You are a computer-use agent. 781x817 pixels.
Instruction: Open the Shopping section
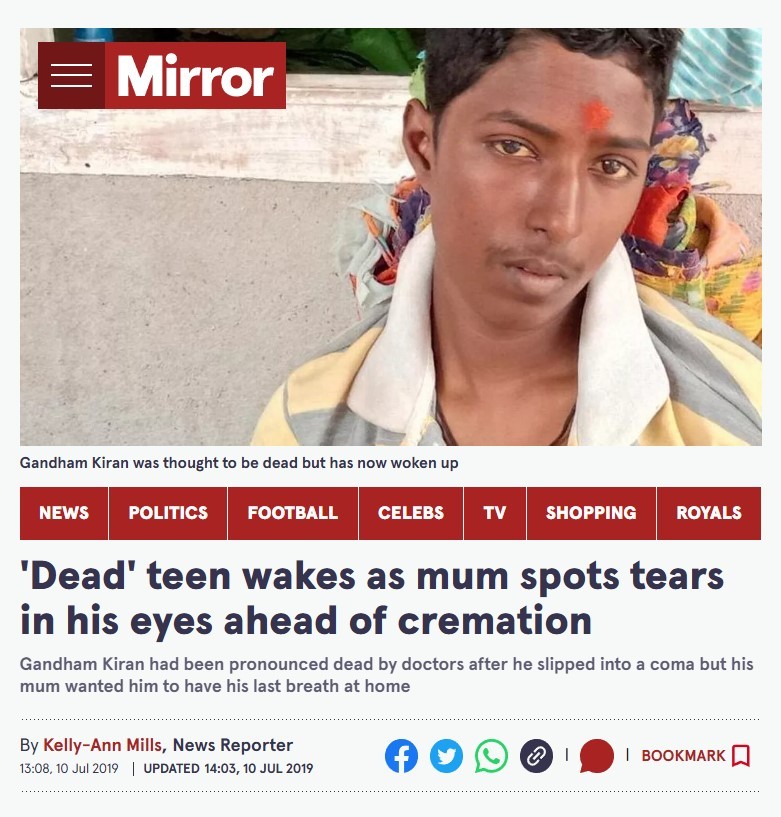coord(591,513)
